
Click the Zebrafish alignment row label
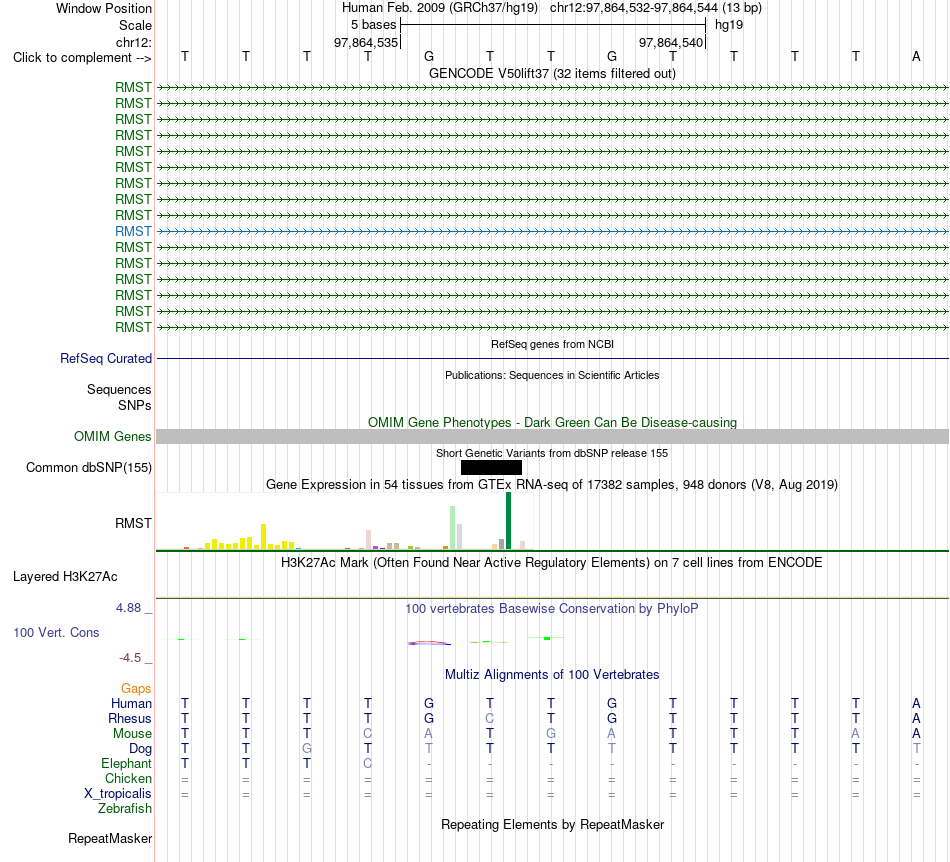125,809
